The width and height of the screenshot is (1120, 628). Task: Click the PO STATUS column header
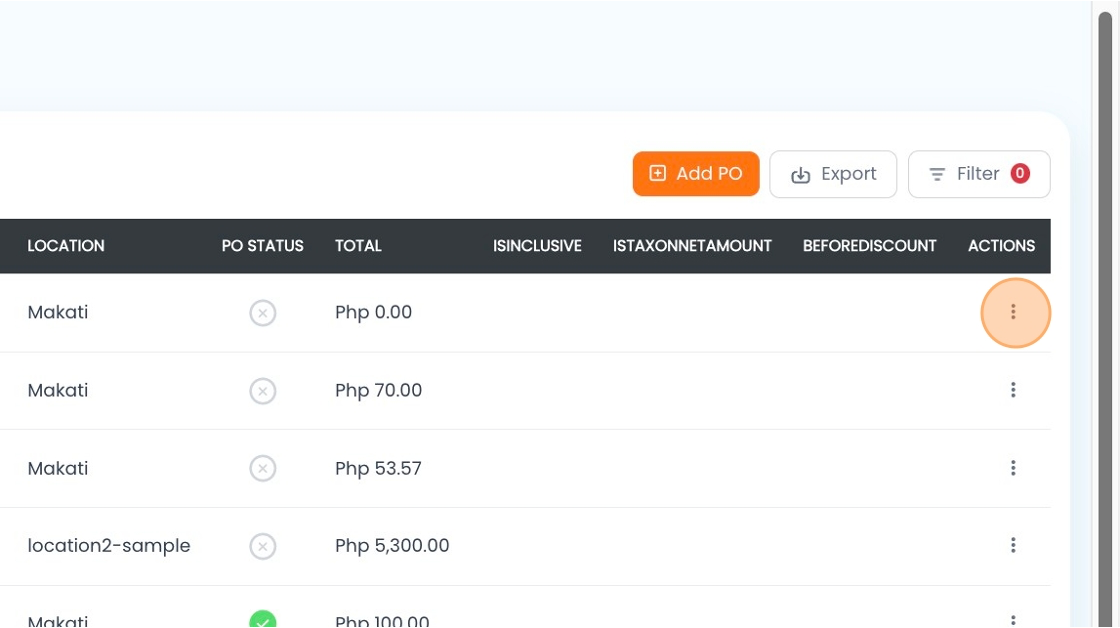262,246
